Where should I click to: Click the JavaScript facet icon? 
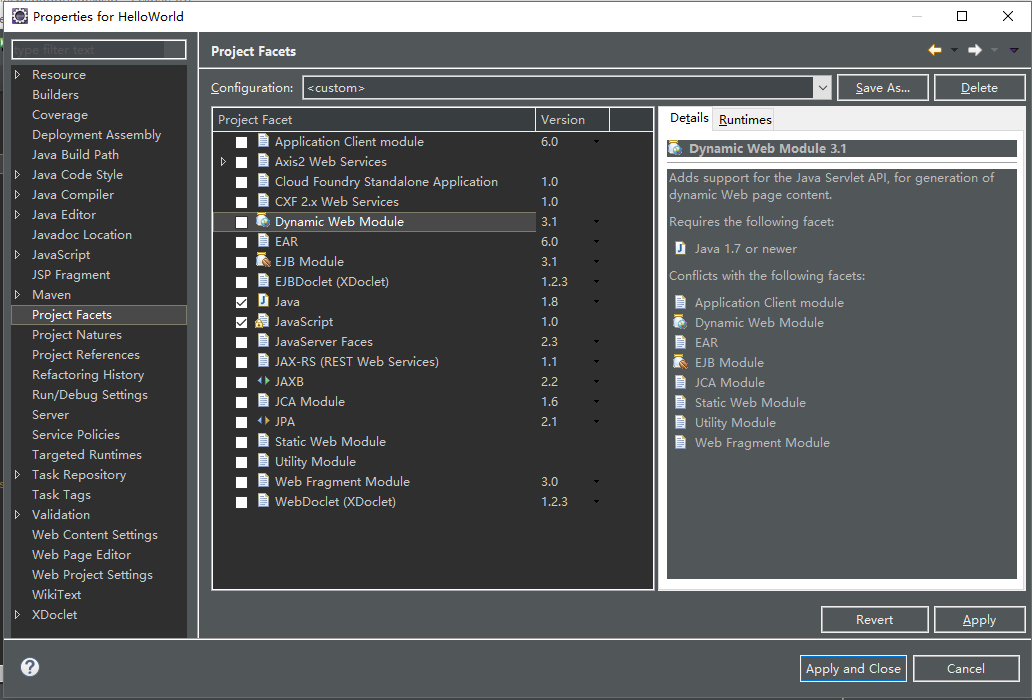coord(262,321)
